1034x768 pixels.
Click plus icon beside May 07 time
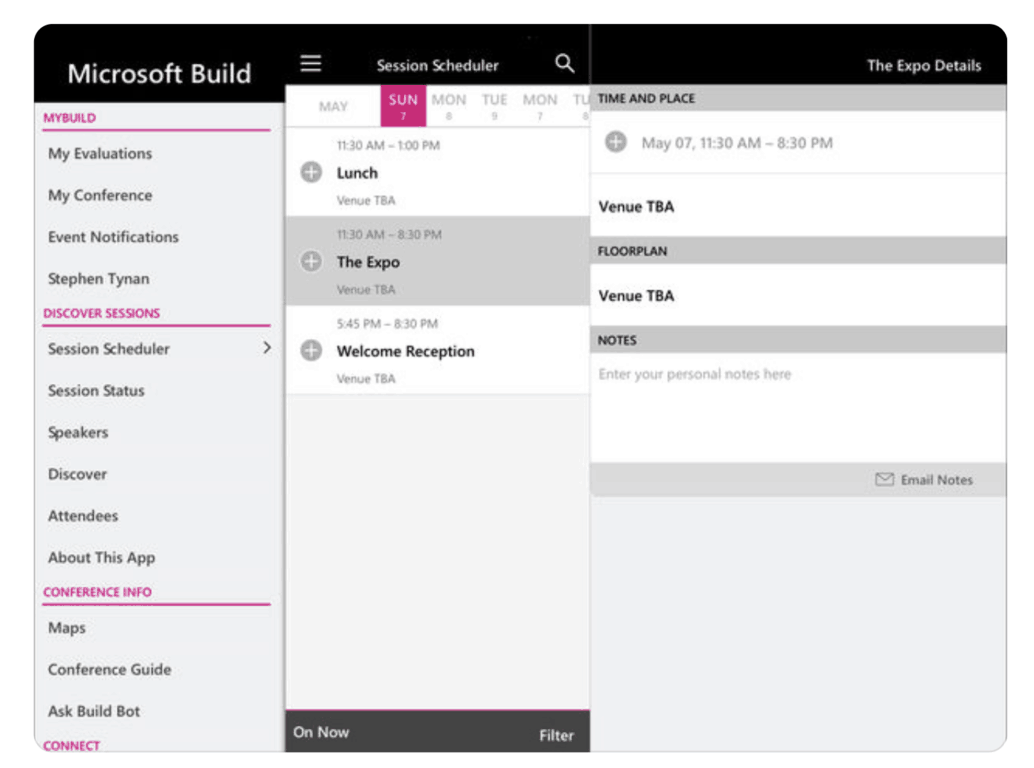(616, 142)
